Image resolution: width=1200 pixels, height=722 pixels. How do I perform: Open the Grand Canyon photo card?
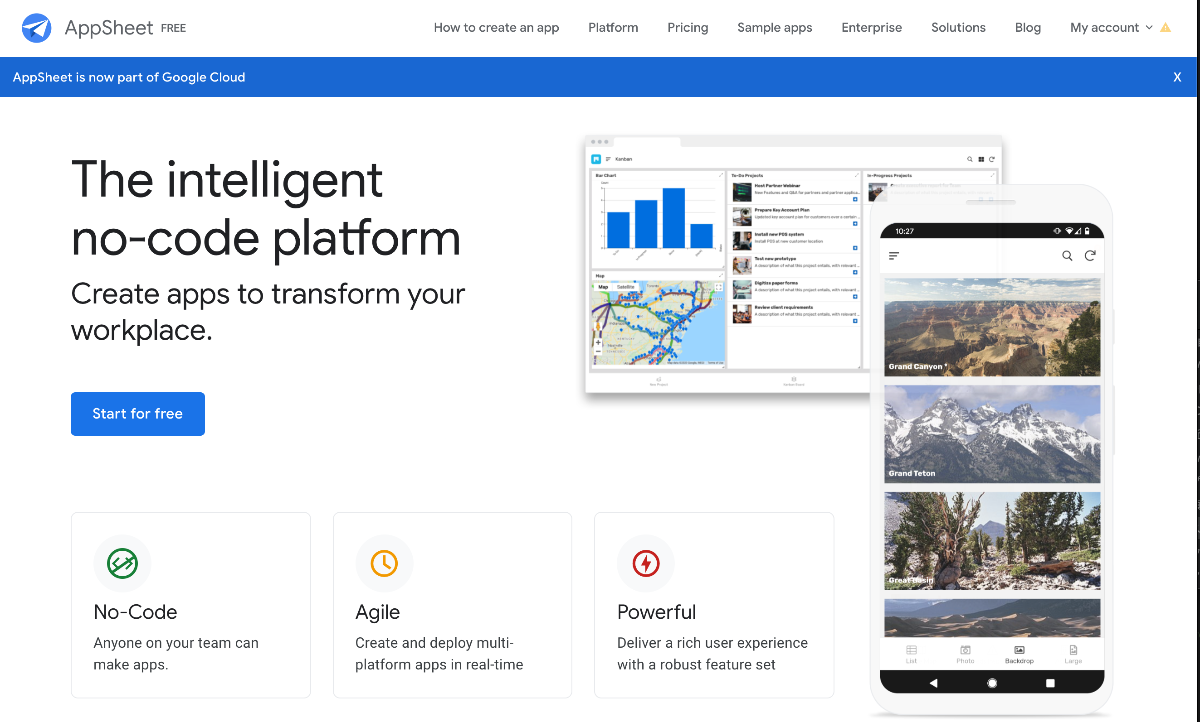click(992, 327)
